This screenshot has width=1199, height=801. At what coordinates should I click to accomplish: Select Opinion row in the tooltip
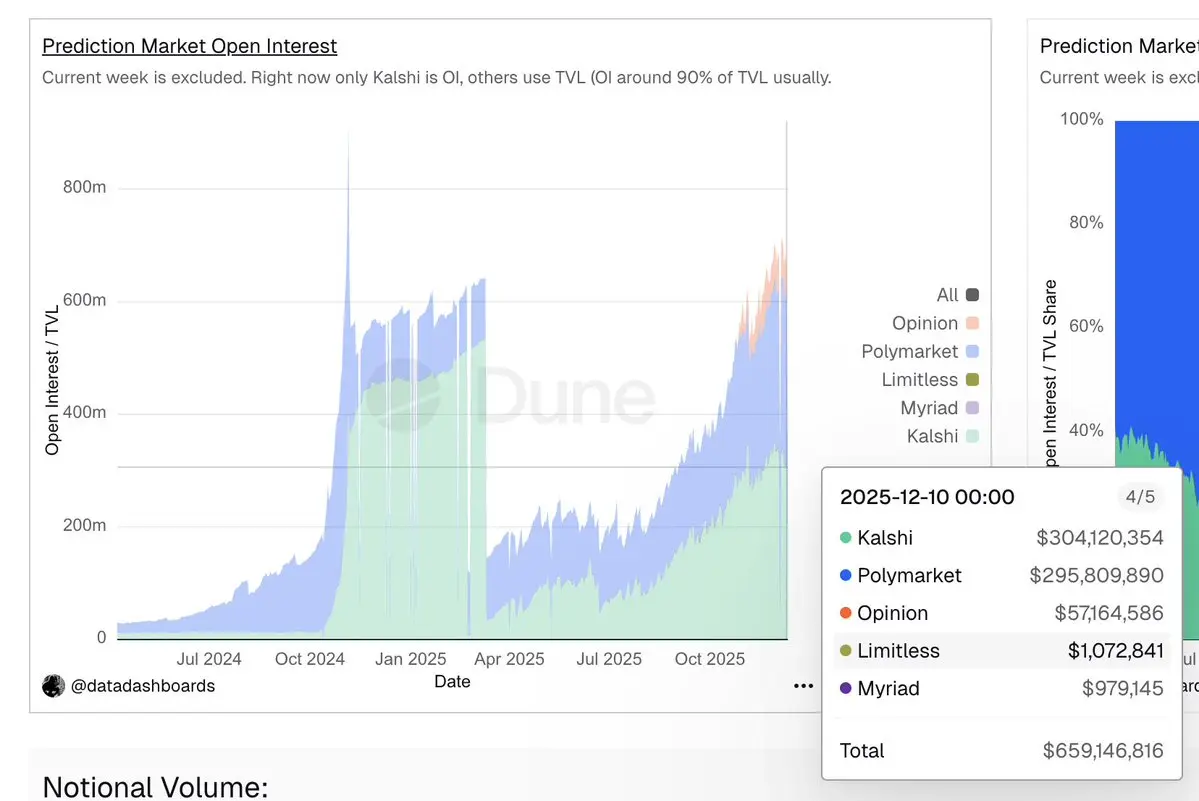pos(1002,613)
